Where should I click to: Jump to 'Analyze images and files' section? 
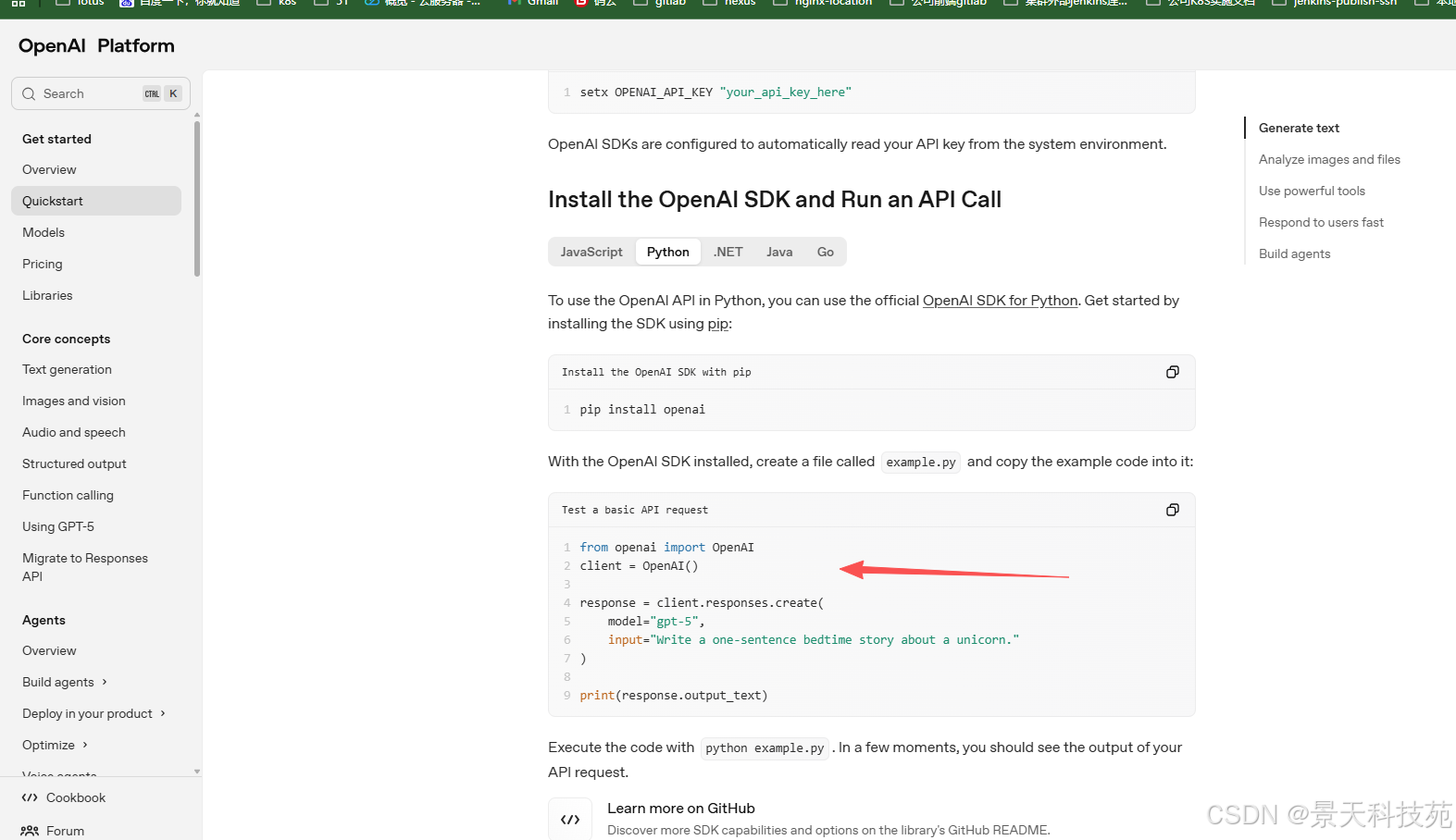pos(1329,159)
